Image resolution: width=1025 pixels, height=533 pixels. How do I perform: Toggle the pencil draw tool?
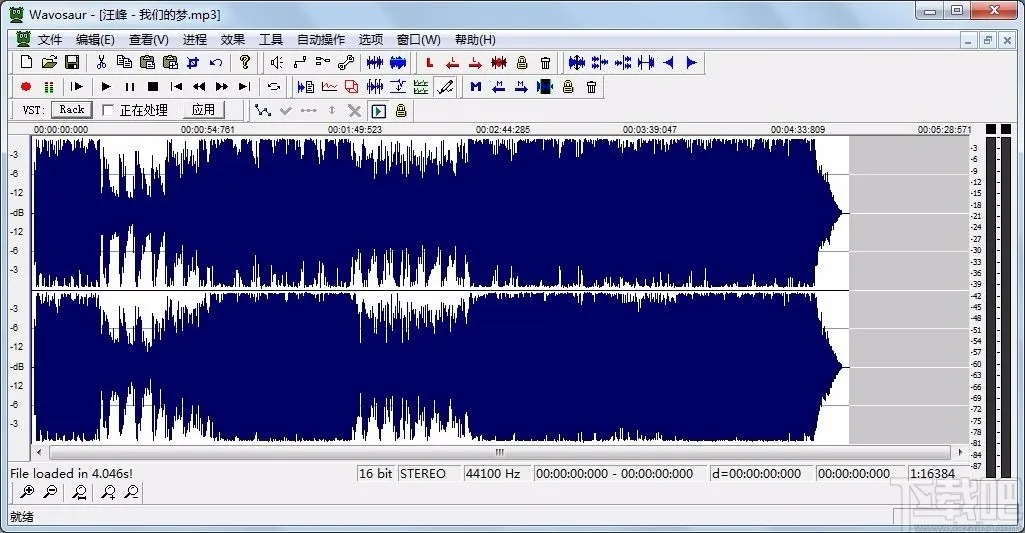click(x=445, y=86)
